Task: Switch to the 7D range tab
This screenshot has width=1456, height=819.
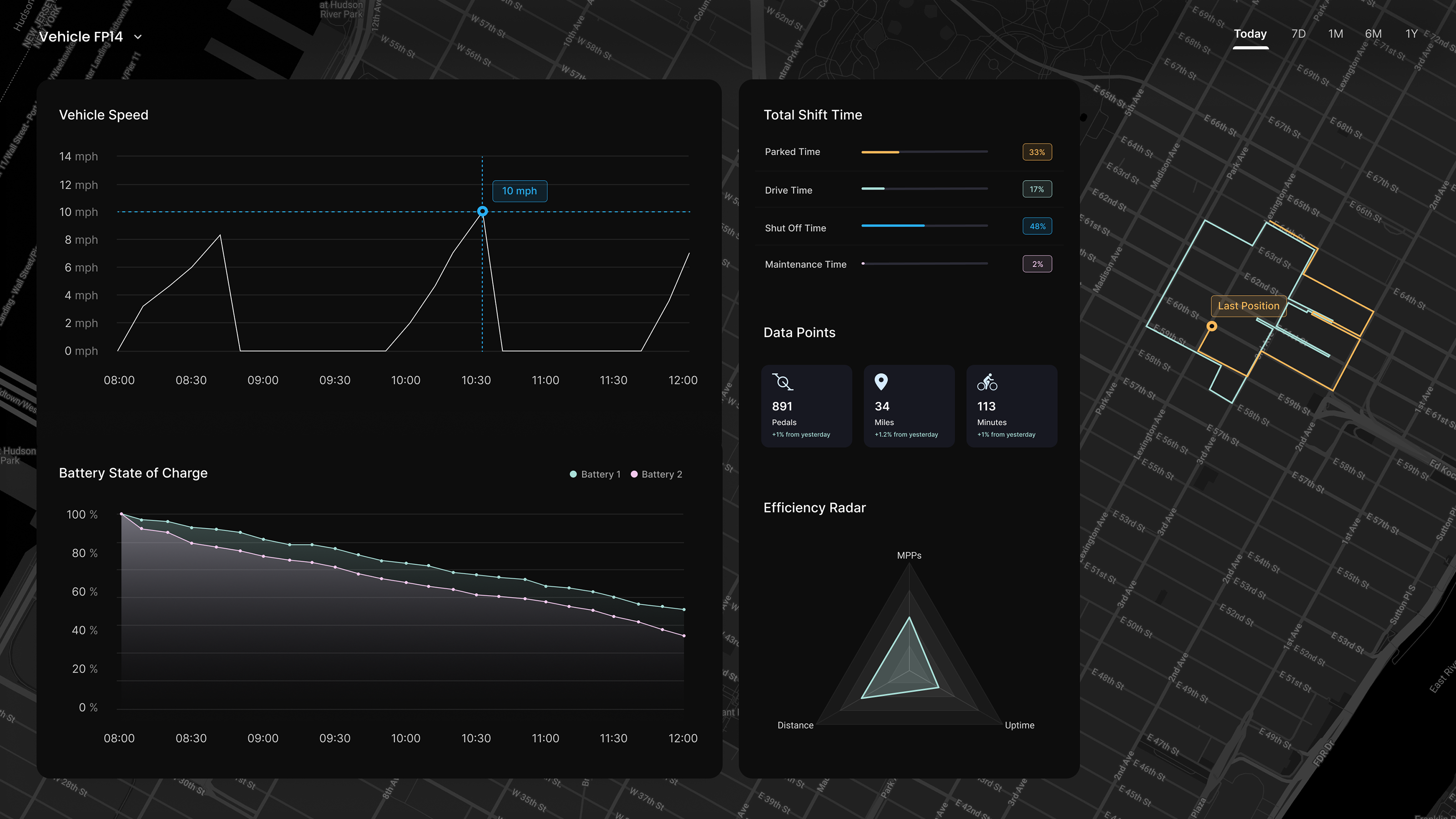Action: [x=1298, y=34]
